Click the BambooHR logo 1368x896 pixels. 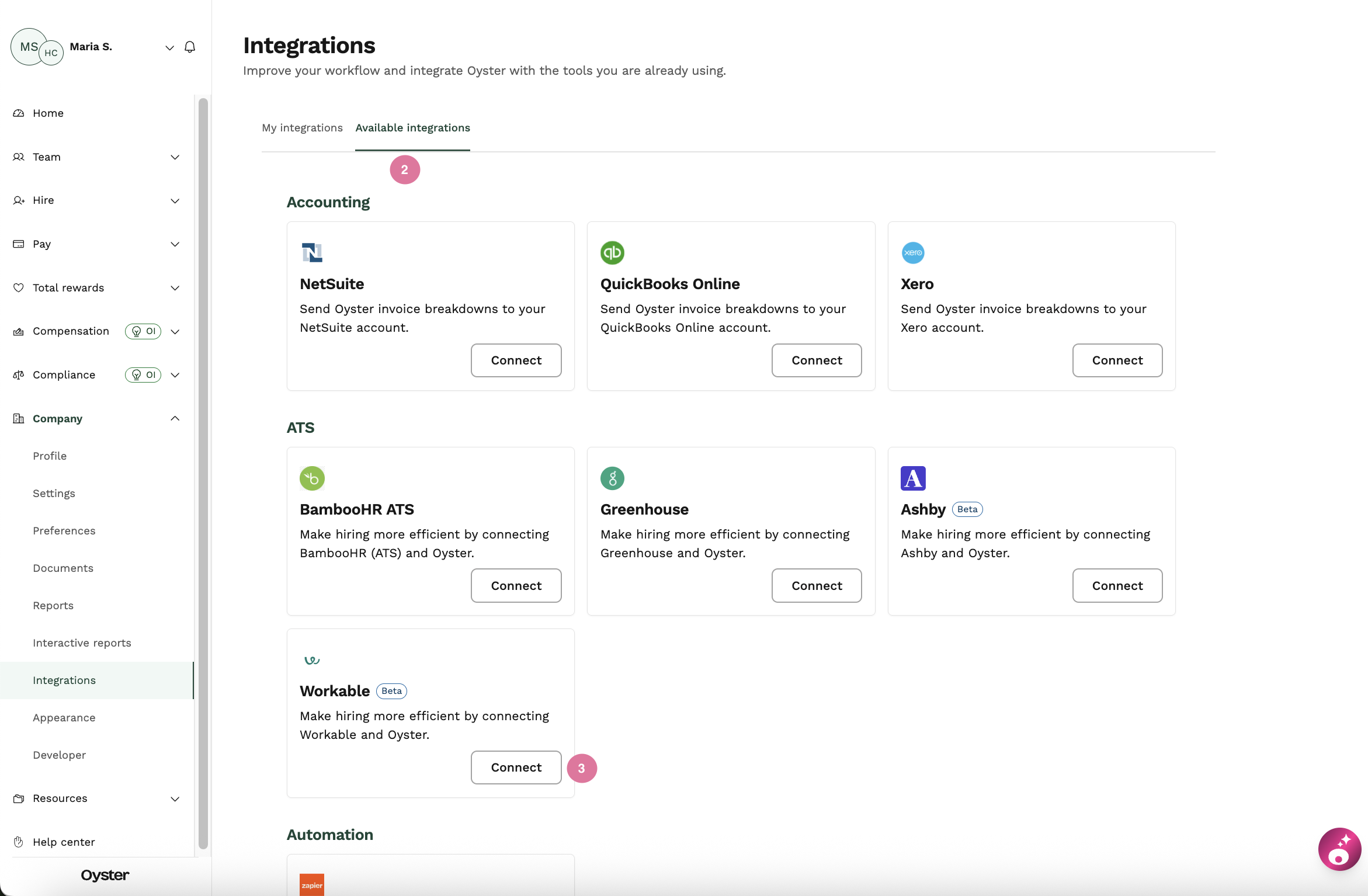312,478
